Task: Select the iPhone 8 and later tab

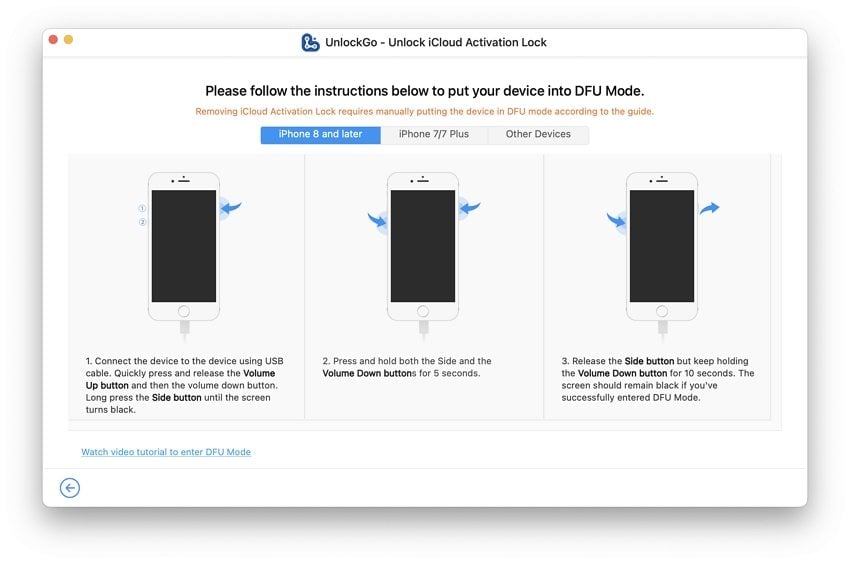Action: tap(320, 135)
